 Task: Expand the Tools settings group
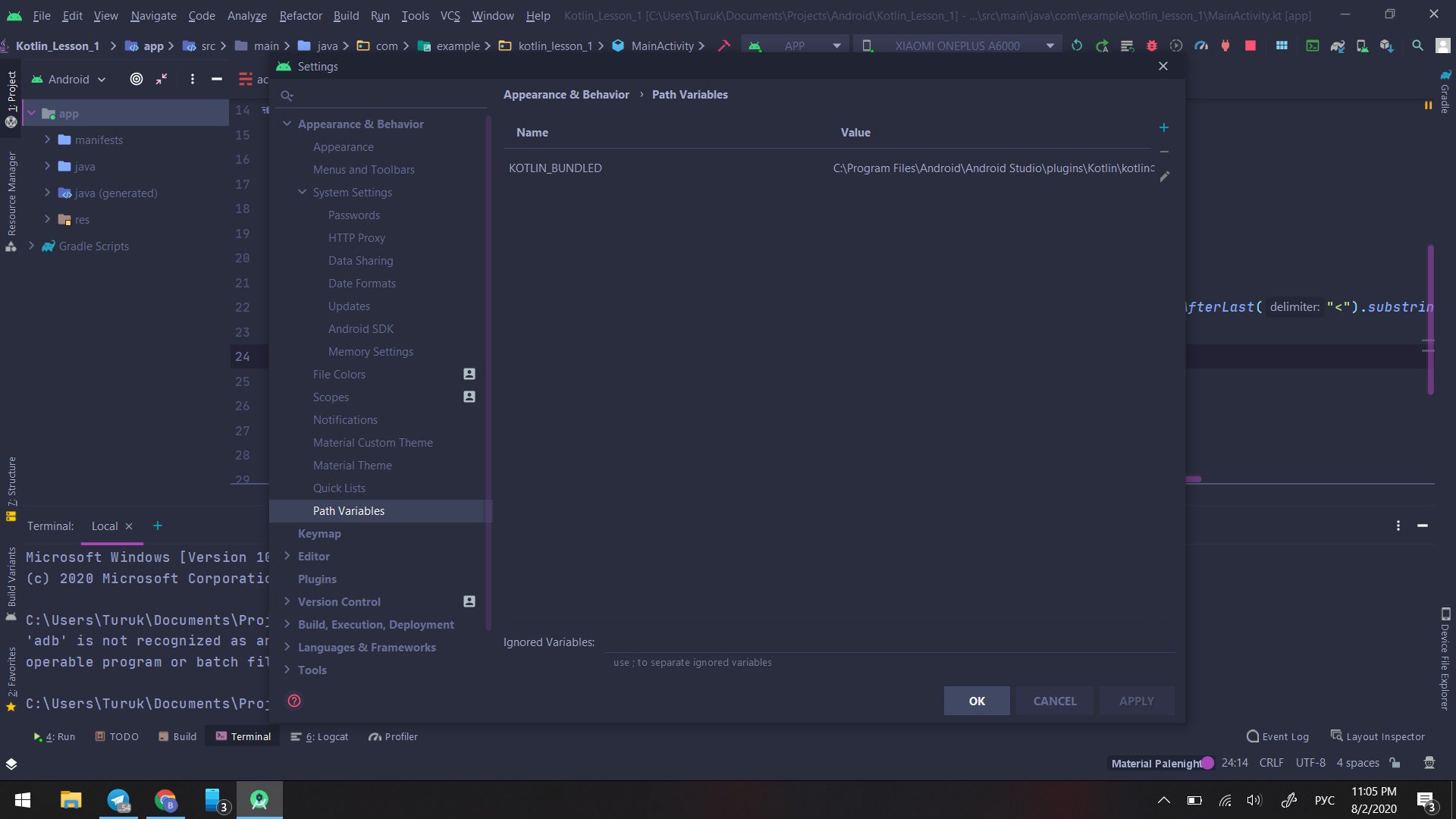[x=287, y=670]
